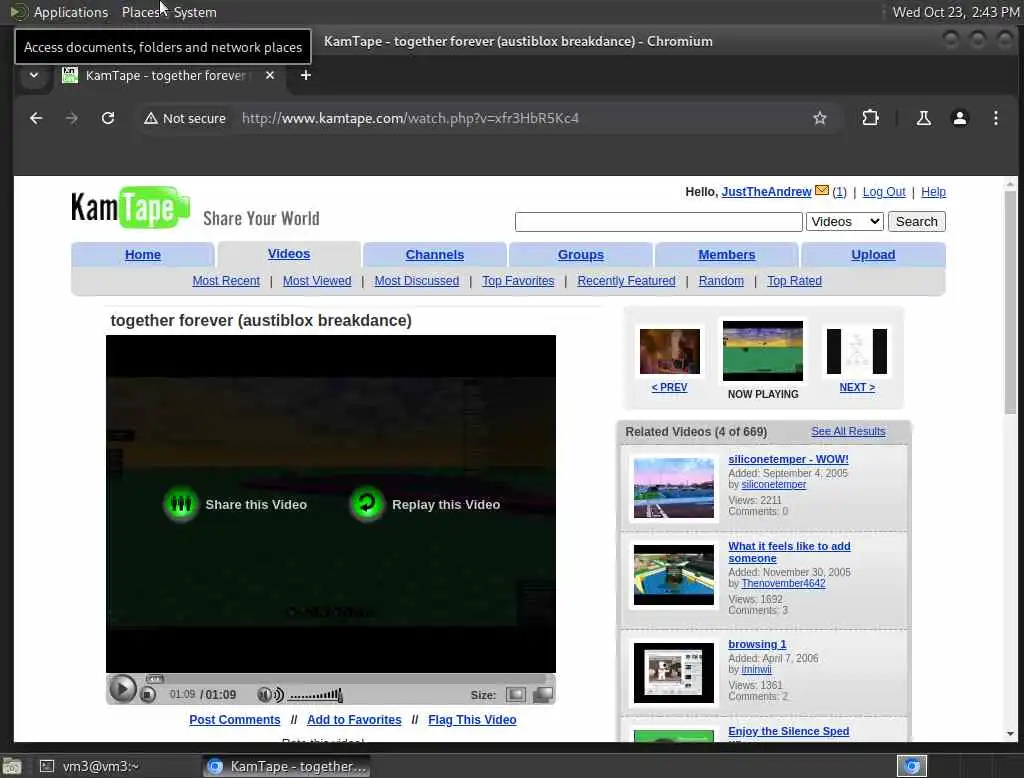1024x778 pixels.
Task: Play the video with the play button
Action: (122, 689)
